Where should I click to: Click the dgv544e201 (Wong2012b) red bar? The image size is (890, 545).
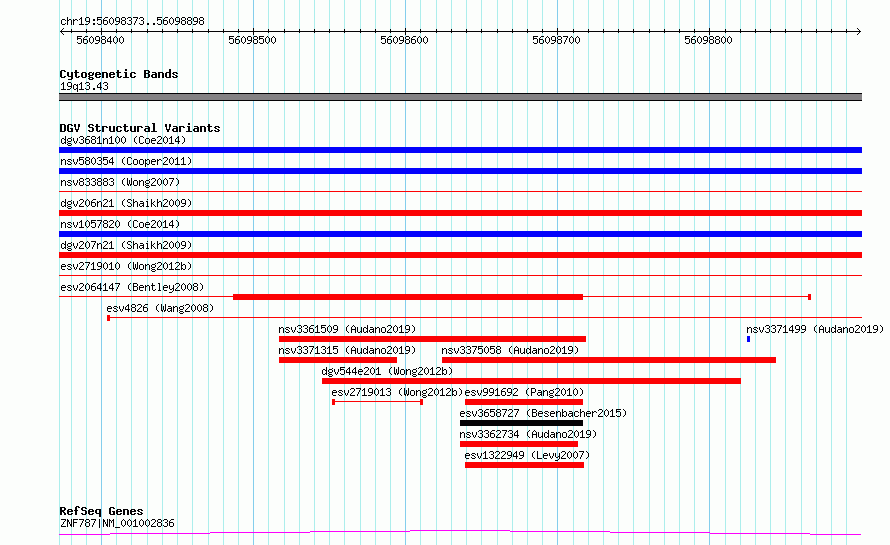(531, 381)
